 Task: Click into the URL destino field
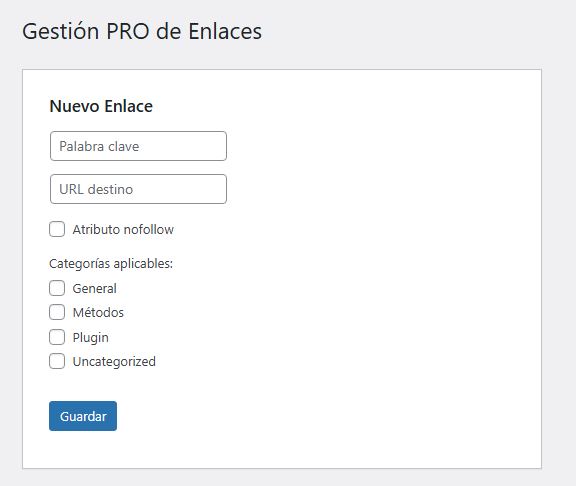pyautogui.click(x=138, y=189)
